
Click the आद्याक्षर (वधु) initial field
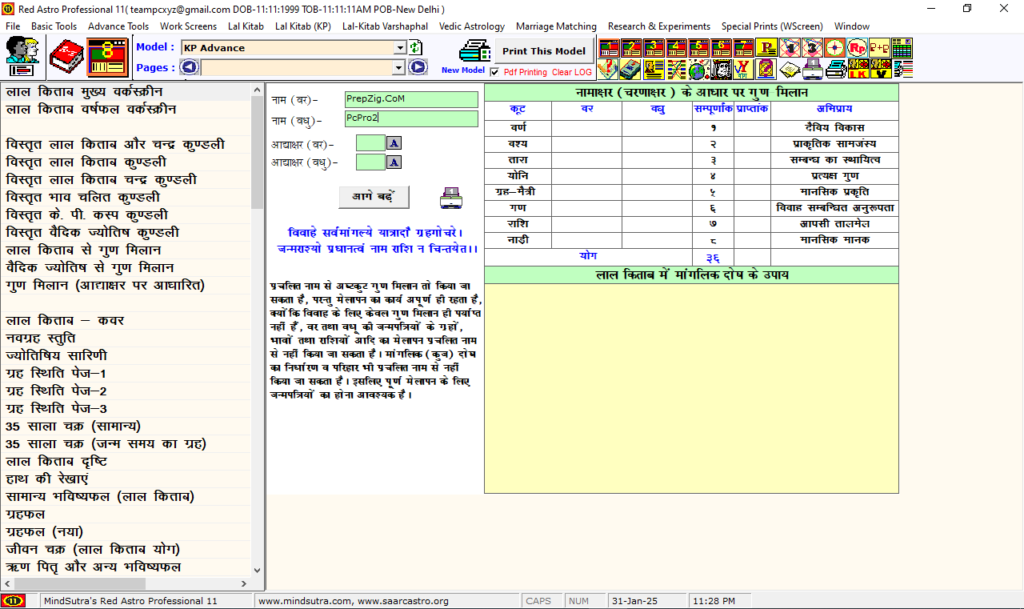[x=370, y=162]
